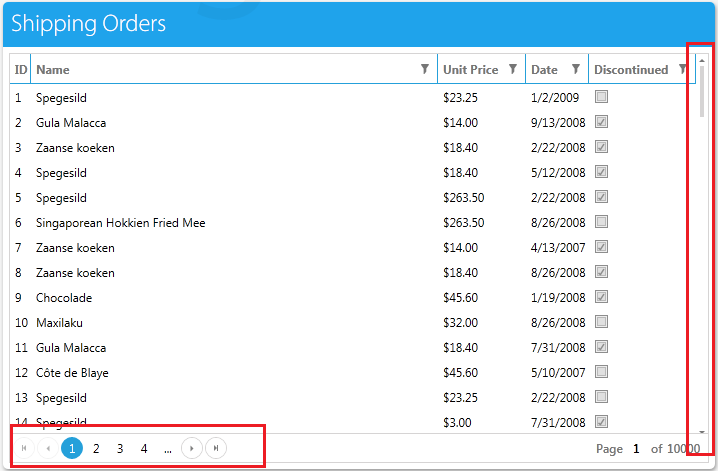Toggle Discontinued checkbox for Singaporean Hokkien Fried Mee
The width and height of the screenshot is (718, 471).
click(x=601, y=222)
